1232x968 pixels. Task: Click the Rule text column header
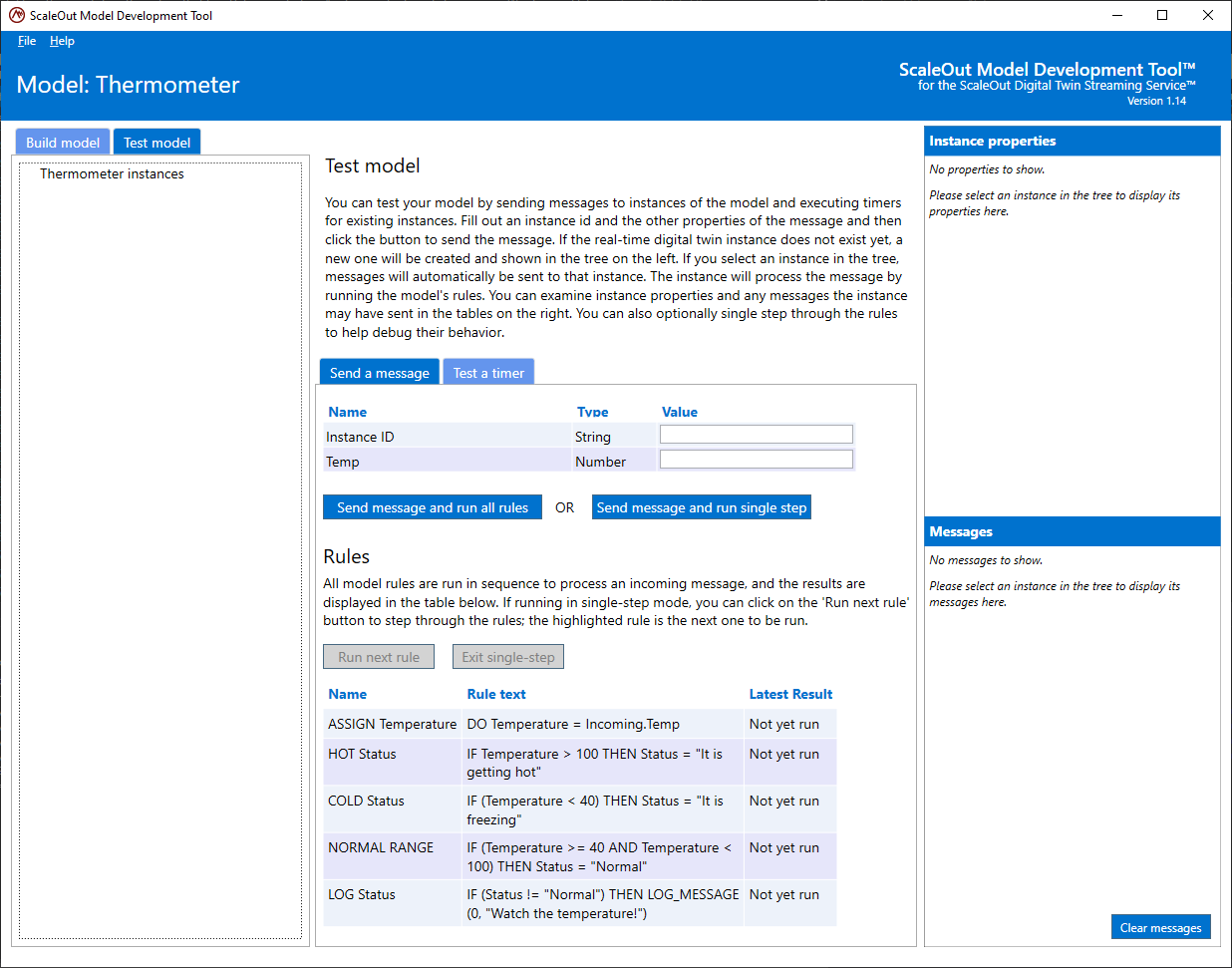[496, 694]
